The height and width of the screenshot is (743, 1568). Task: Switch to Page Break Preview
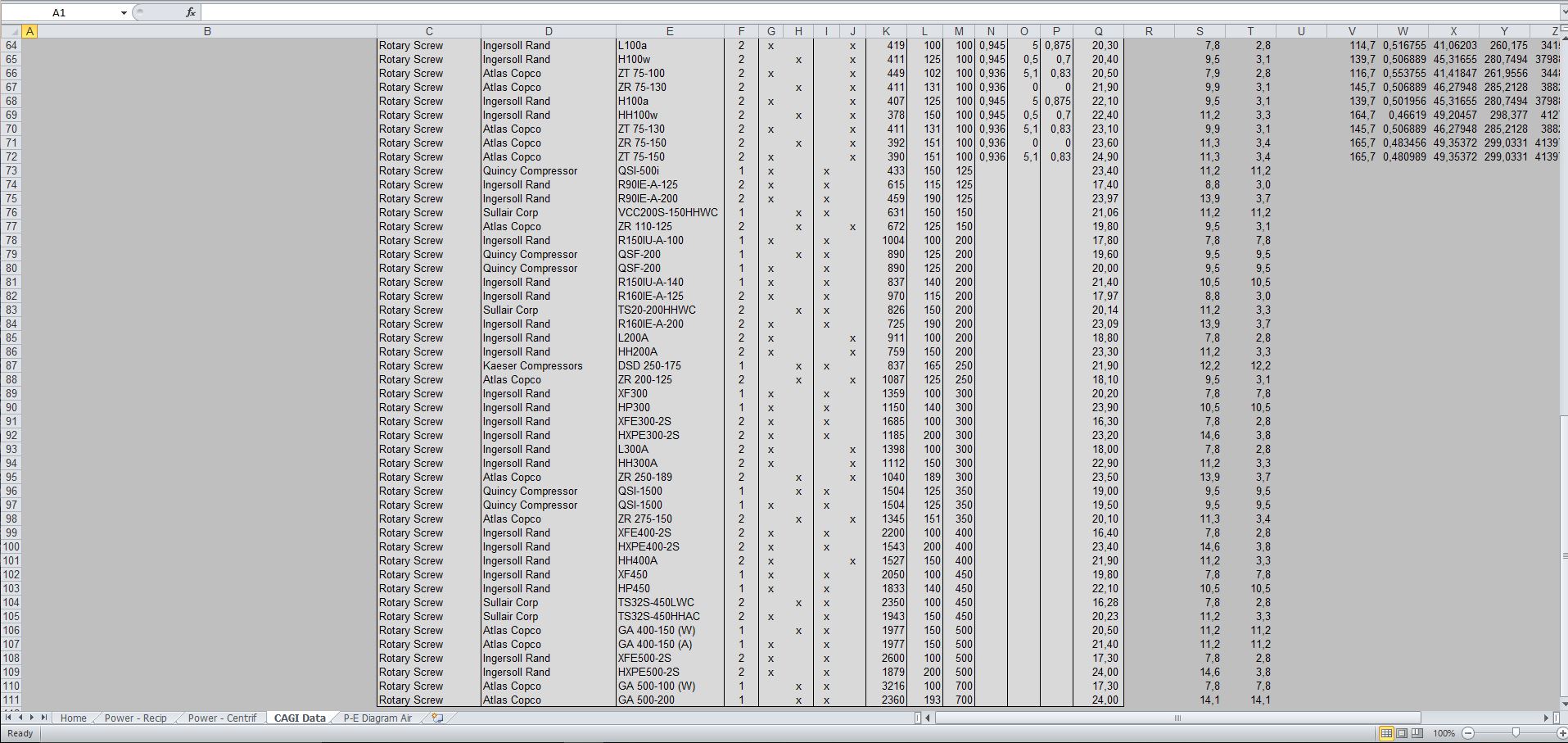(x=1417, y=733)
